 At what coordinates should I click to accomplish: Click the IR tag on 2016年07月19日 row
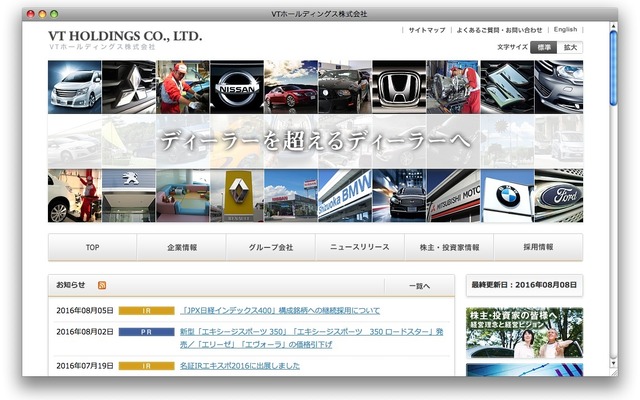click(x=147, y=366)
